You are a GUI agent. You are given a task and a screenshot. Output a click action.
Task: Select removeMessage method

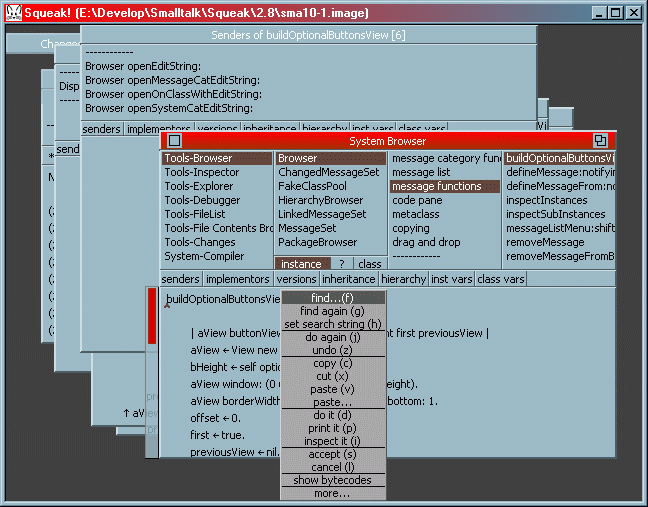(x=559, y=242)
